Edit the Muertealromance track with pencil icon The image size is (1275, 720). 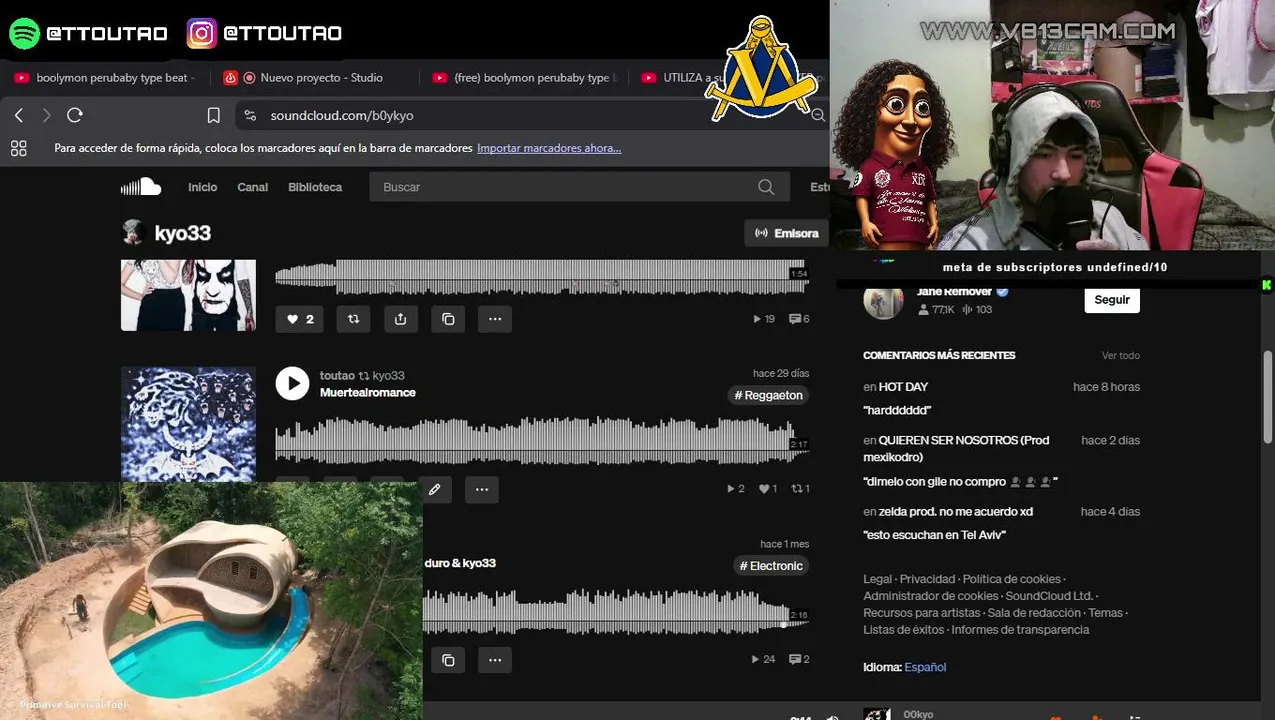pyautogui.click(x=434, y=490)
